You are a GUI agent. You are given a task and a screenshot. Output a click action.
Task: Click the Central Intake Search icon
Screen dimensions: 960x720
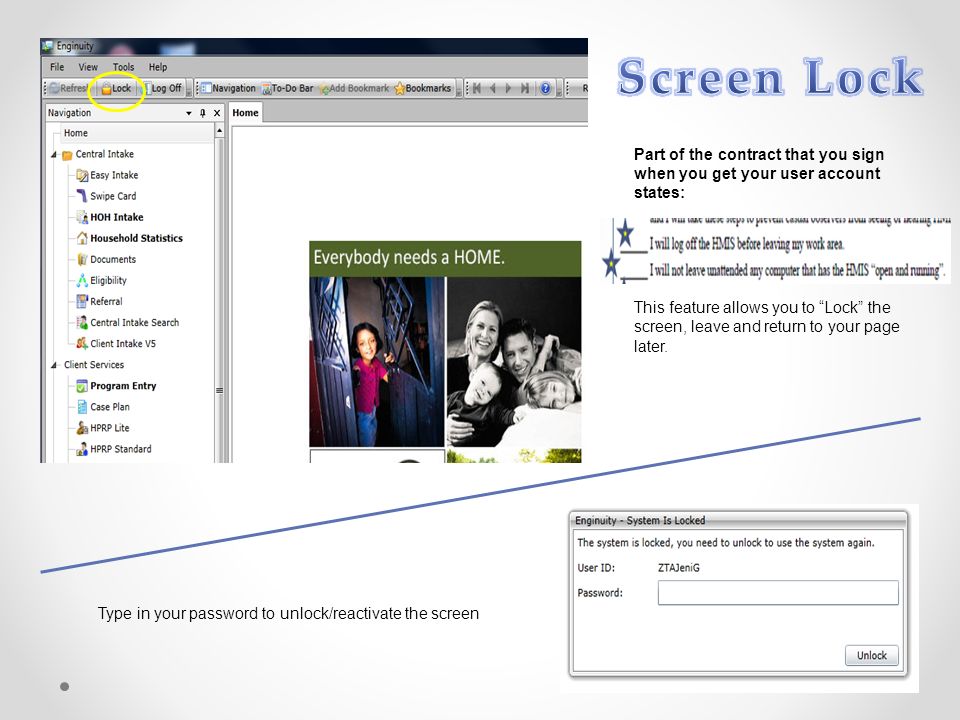click(82, 323)
